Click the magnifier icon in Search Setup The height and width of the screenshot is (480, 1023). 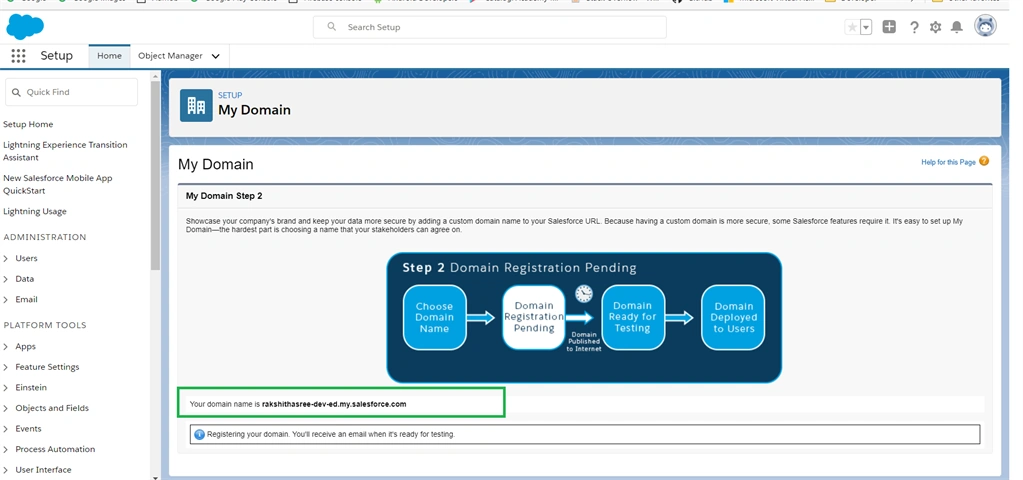point(332,27)
